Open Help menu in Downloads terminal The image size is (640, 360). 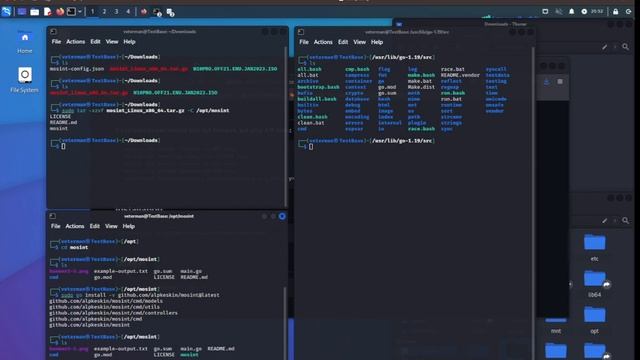pos(129,42)
